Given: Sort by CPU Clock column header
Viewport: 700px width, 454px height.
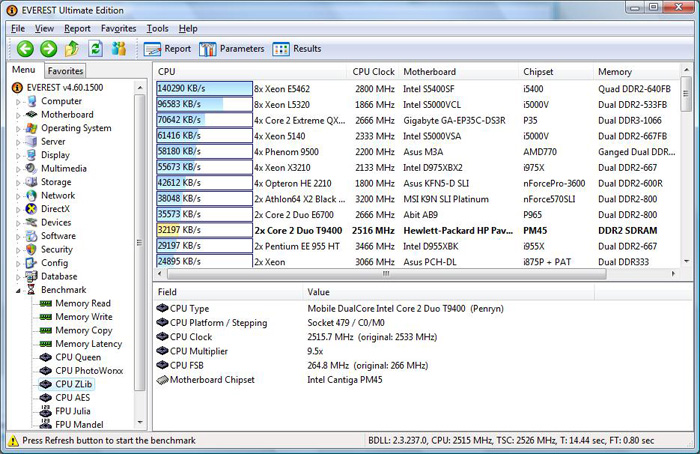Looking at the screenshot, I should 372,71.
